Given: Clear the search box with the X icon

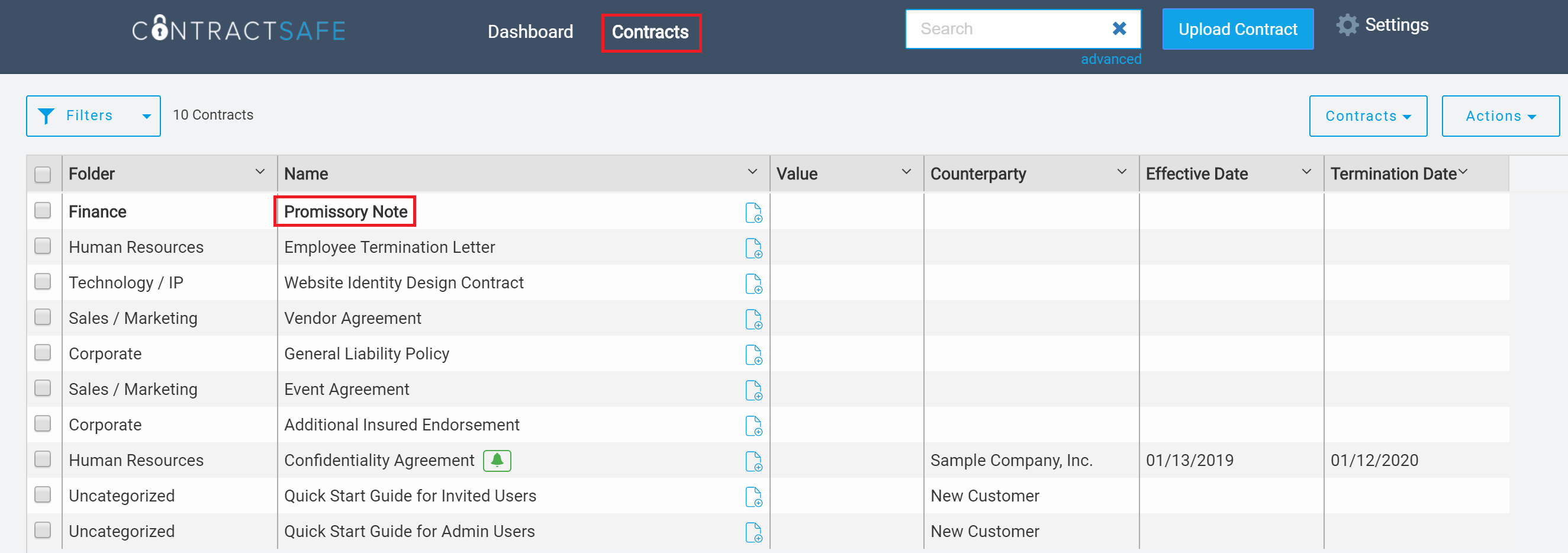Looking at the screenshot, I should click(x=1119, y=28).
